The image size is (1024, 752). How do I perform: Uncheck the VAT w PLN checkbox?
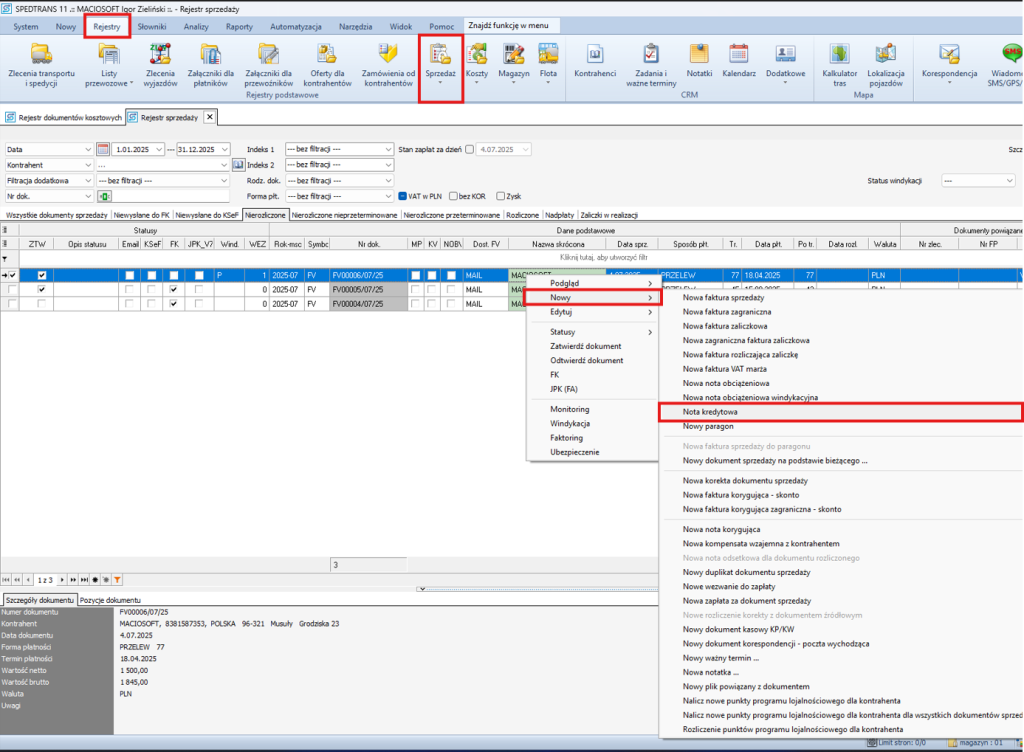click(x=402, y=197)
